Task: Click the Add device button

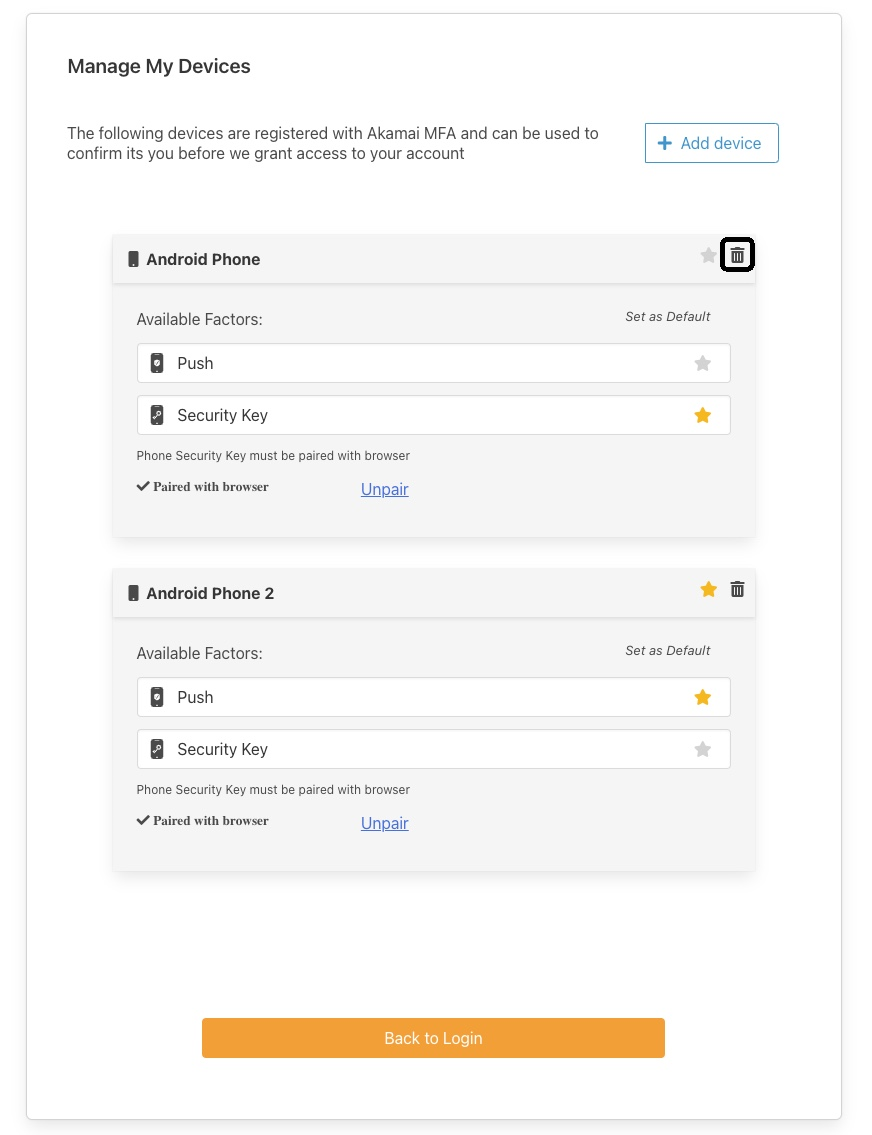Action: (x=711, y=143)
